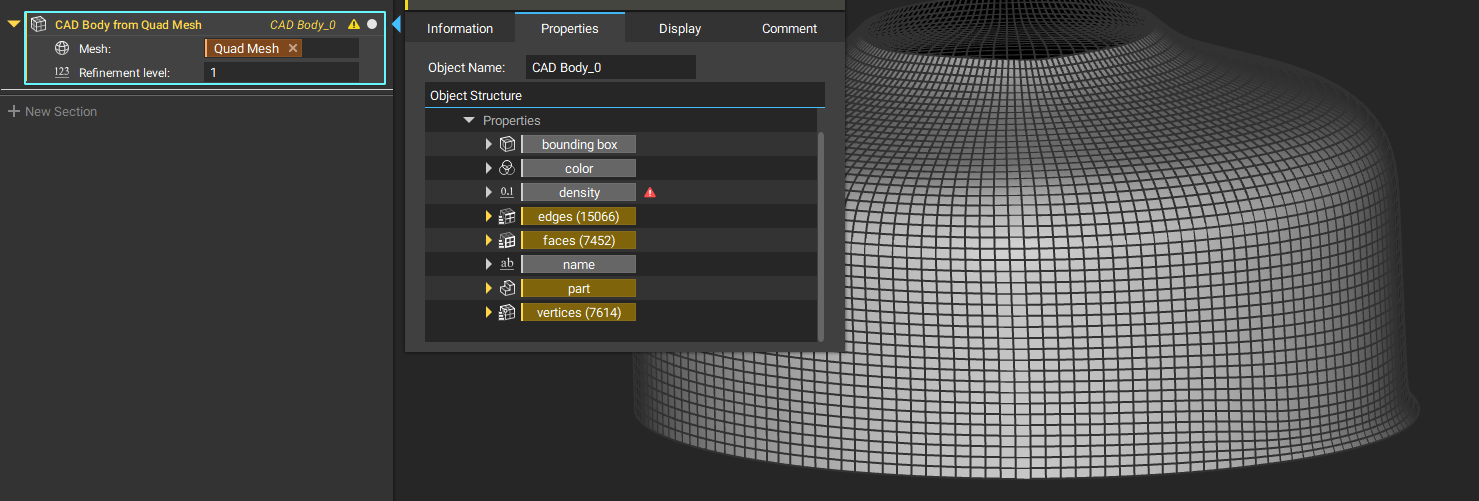Remove the Quad Mesh tag with its X

point(293,48)
